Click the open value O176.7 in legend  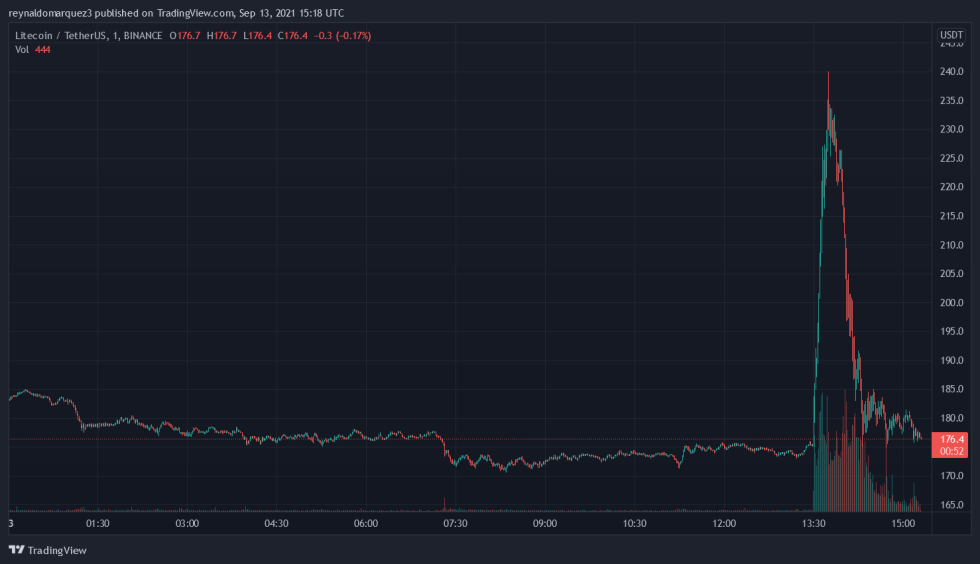click(185, 36)
